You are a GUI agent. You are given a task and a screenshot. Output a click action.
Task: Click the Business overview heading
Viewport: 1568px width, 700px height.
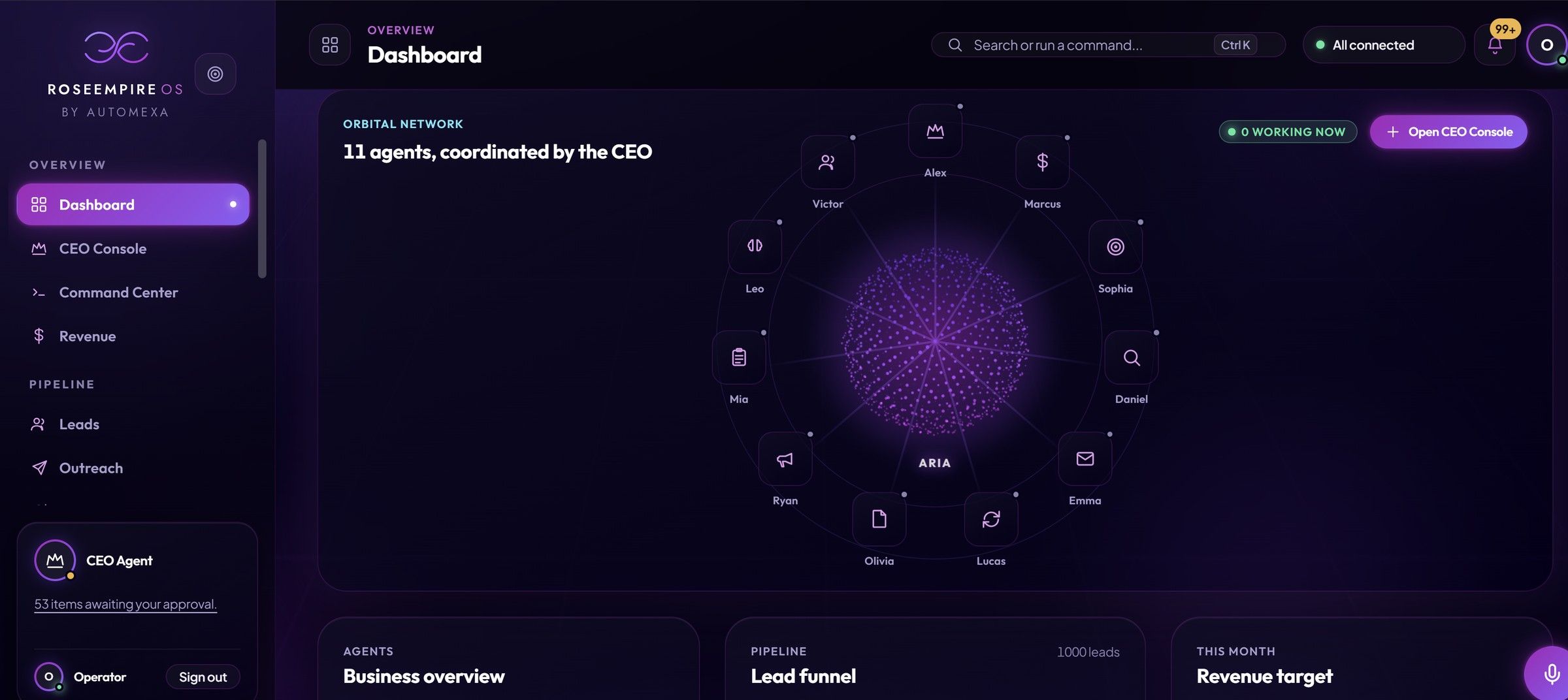pyautogui.click(x=424, y=676)
